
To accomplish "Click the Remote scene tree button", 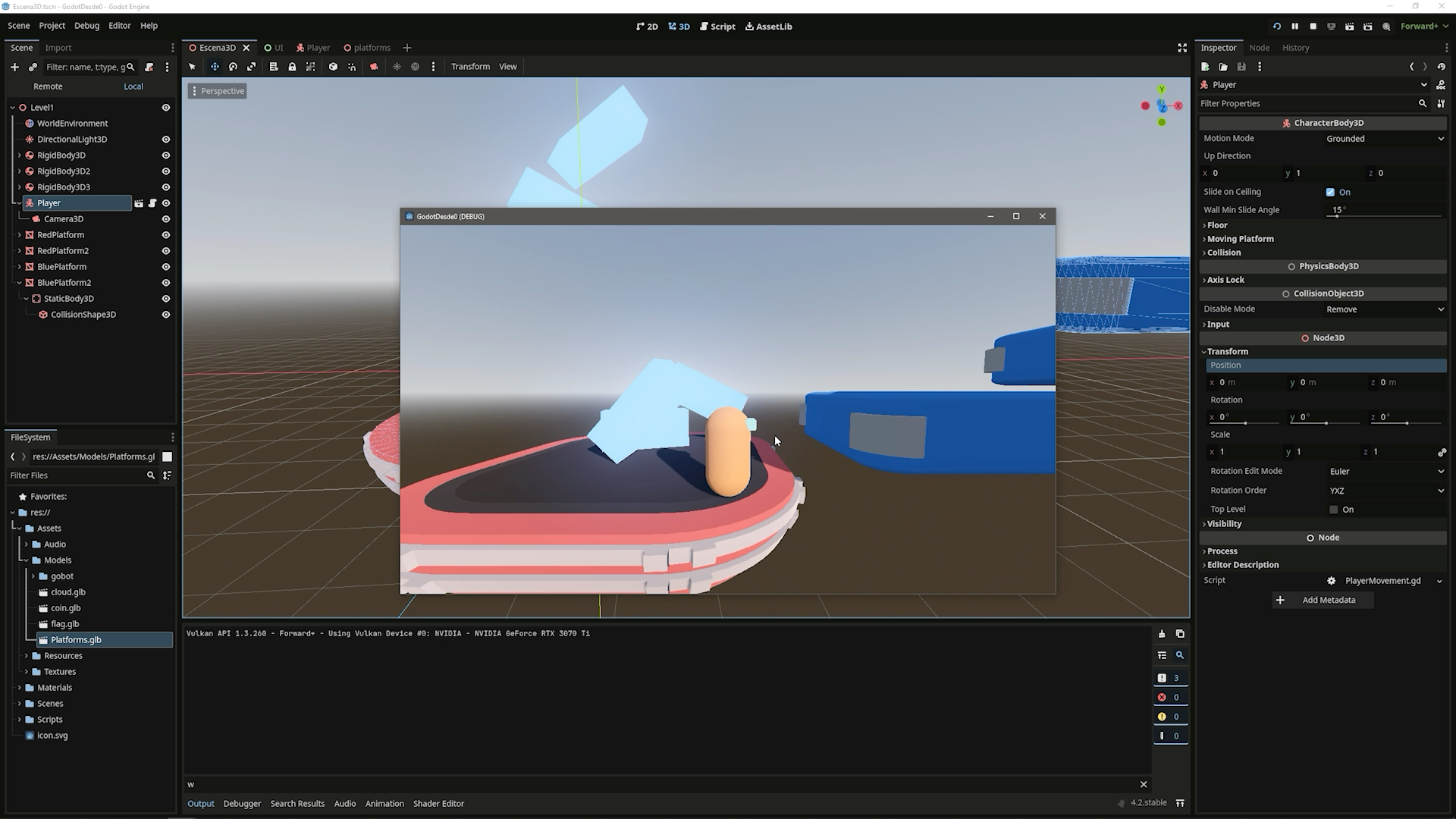I will click(x=48, y=86).
